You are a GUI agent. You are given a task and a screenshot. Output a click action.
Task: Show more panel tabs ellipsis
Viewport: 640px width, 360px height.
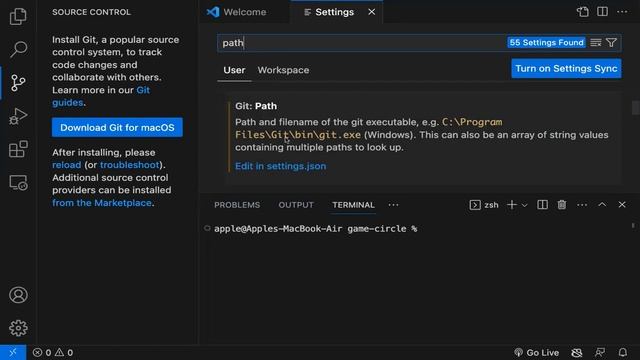[x=393, y=205]
